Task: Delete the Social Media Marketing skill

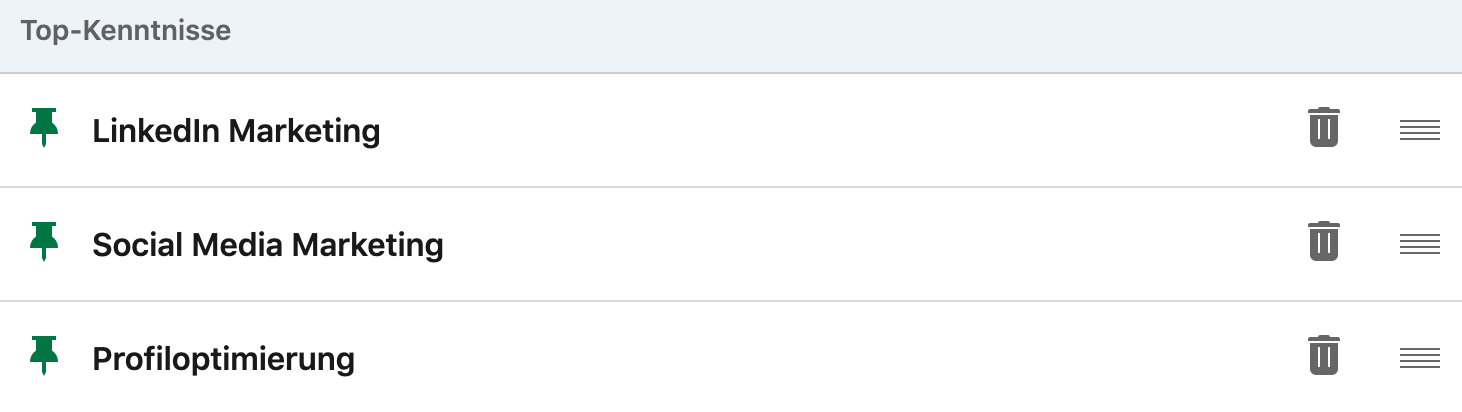Action: click(1323, 243)
